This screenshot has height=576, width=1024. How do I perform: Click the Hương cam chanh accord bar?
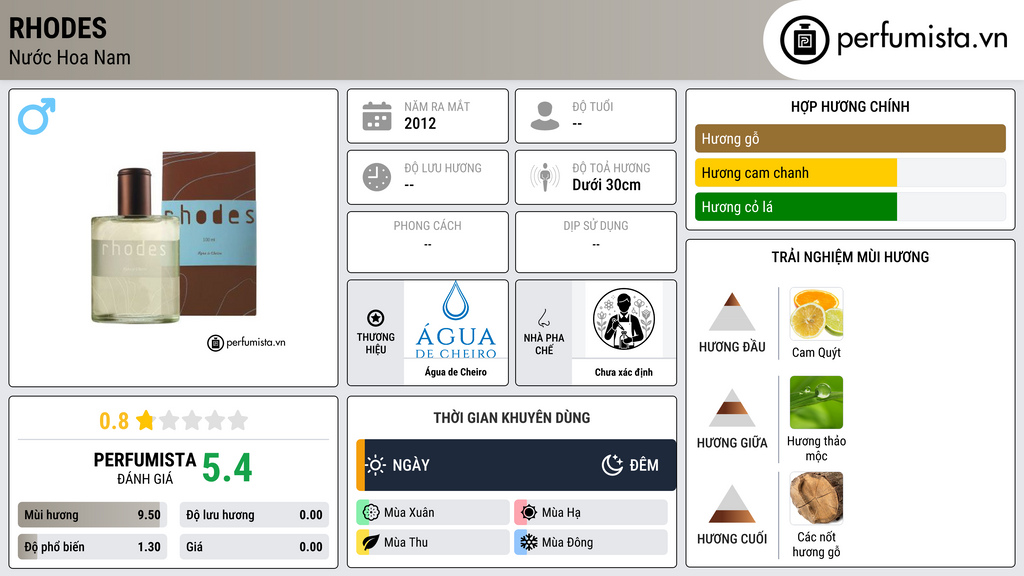pos(850,173)
